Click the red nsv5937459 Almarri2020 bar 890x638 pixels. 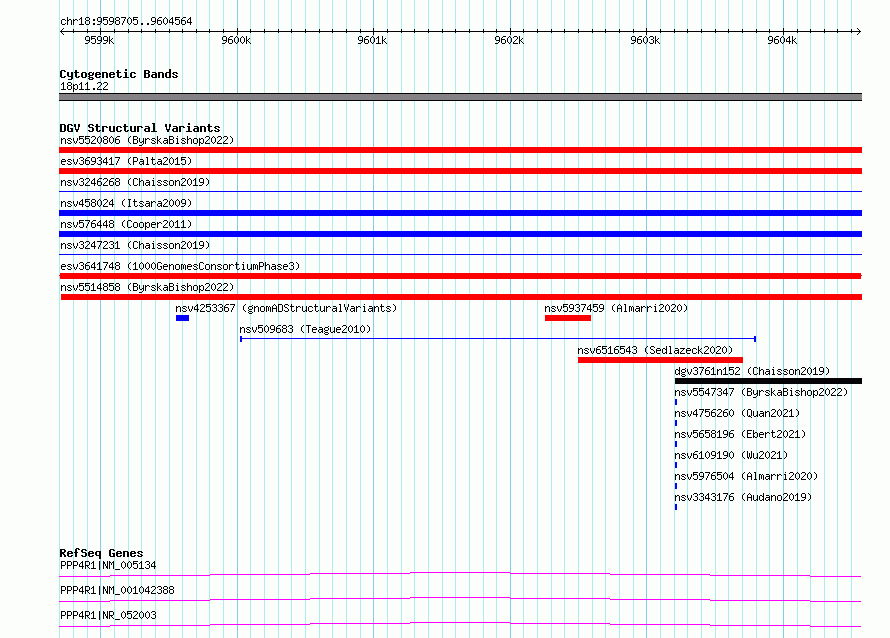(568, 318)
